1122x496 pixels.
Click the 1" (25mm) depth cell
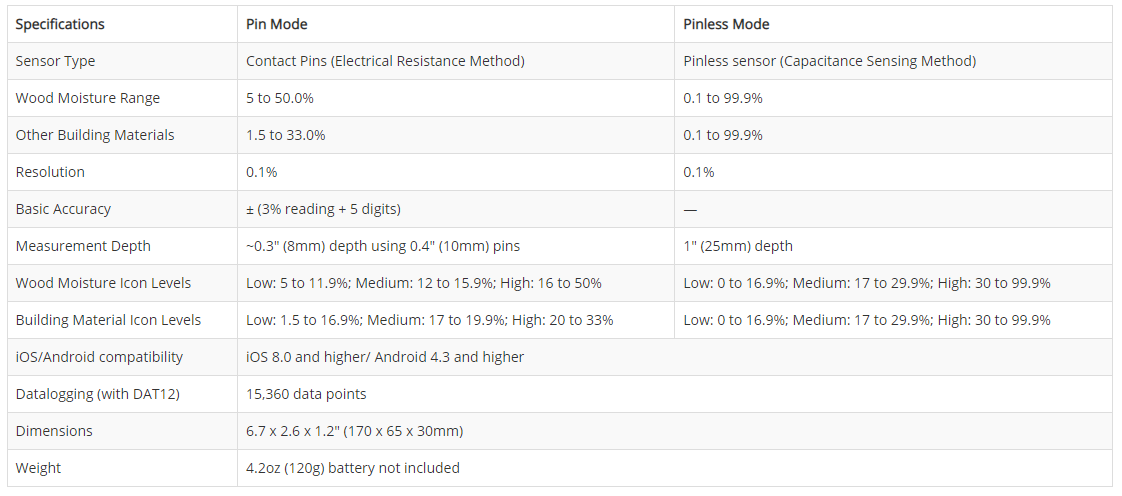(x=738, y=246)
